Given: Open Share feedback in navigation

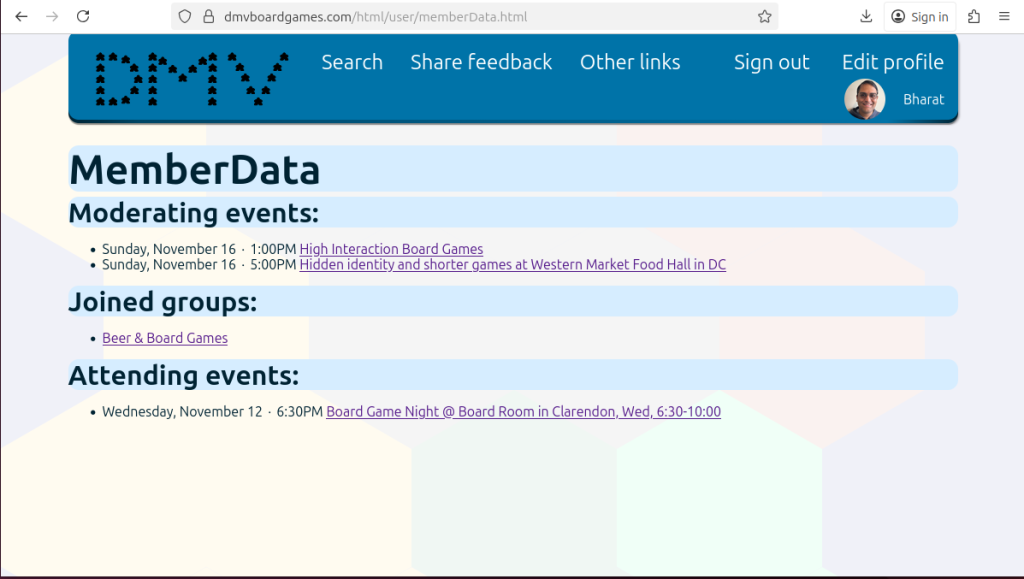Looking at the screenshot, I should tap(481, 62).
